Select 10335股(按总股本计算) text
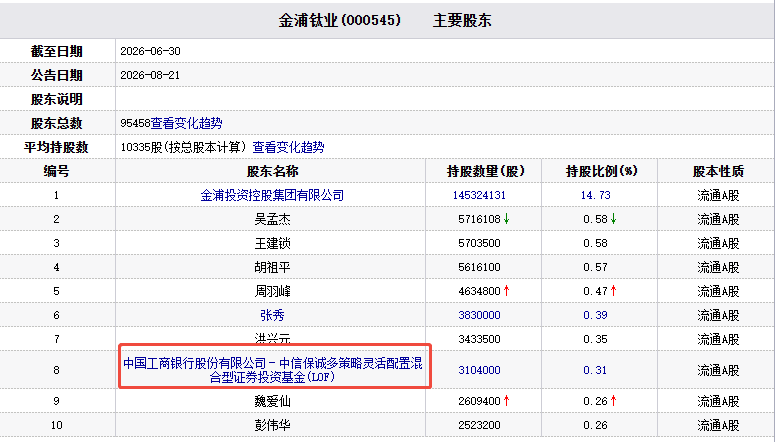 coord(184,147)
